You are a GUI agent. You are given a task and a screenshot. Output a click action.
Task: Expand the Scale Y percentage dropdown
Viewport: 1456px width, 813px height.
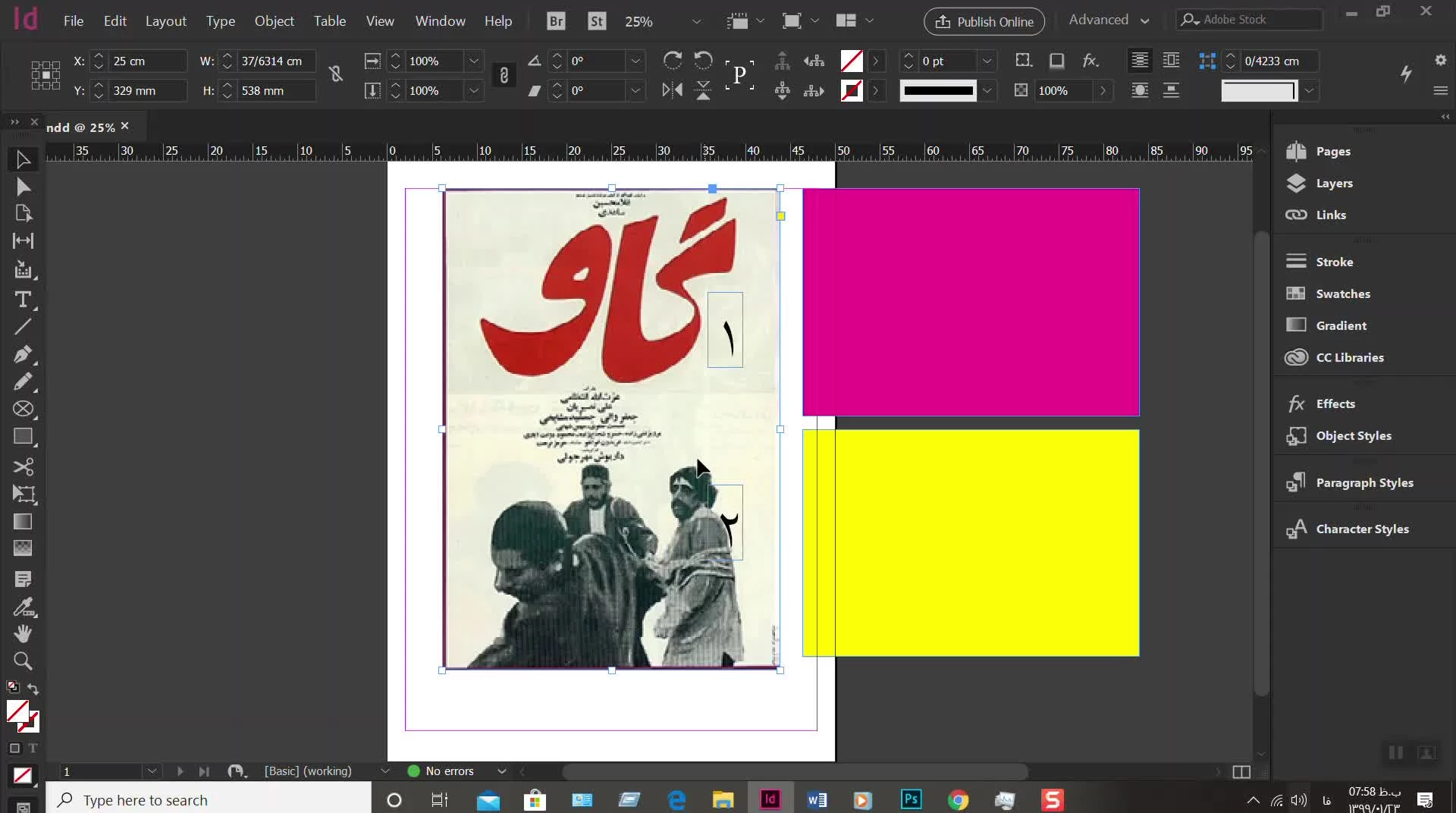pyautogui.click(x=474, y=90)
